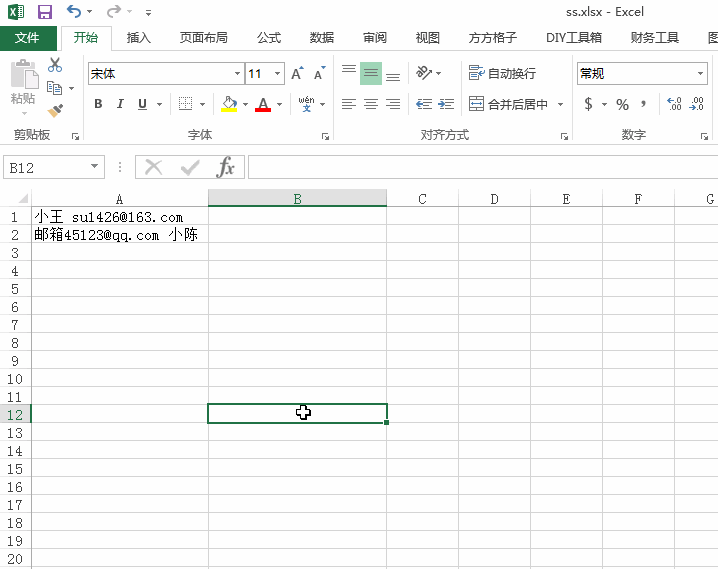The height and width of the screenshot is (569, 718).
Task: Click the red font color swatch
Action: pyautogui.click(x=263, y=105)
